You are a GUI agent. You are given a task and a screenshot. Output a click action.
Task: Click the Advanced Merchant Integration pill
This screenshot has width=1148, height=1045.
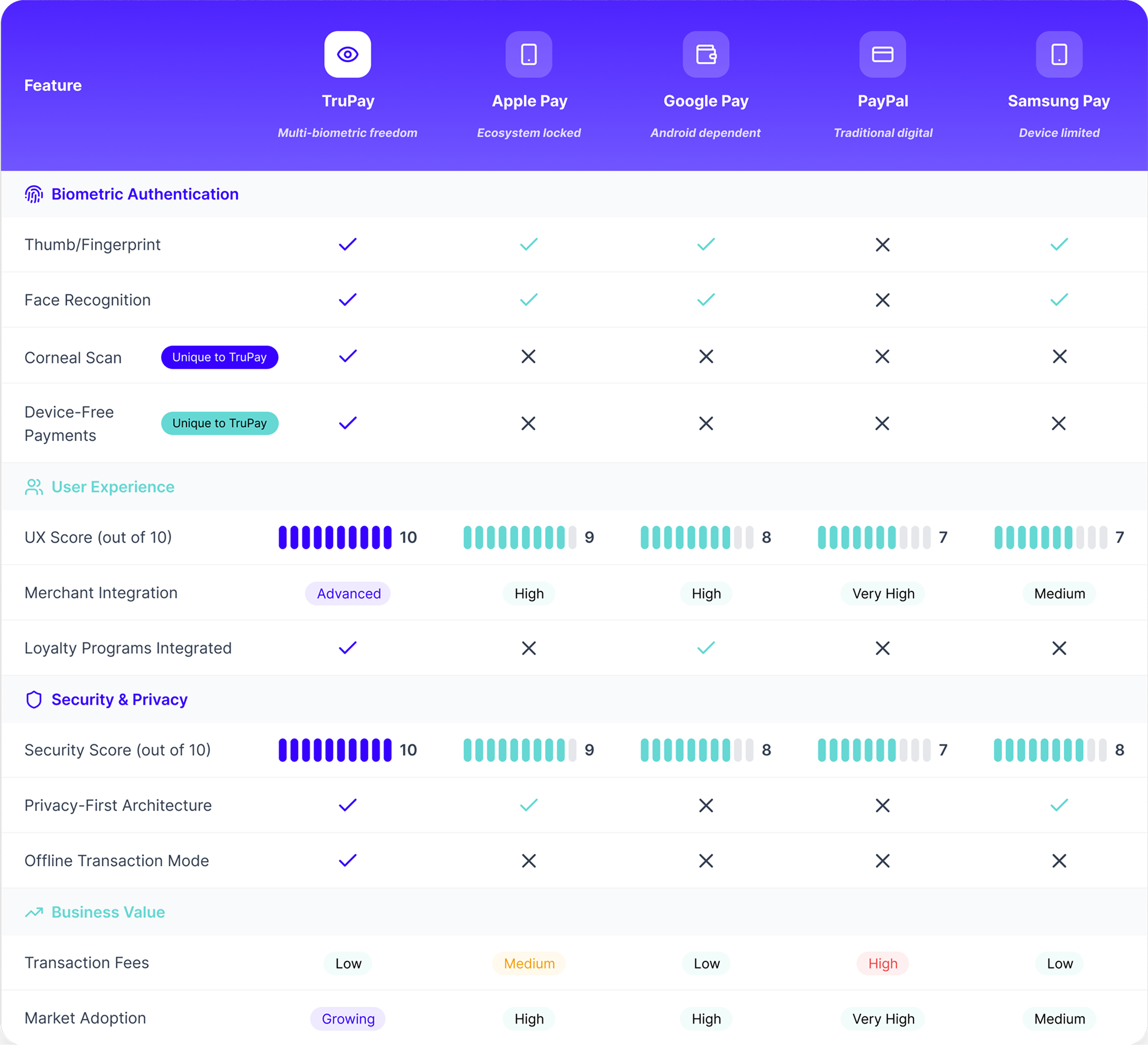pos(348,594)
